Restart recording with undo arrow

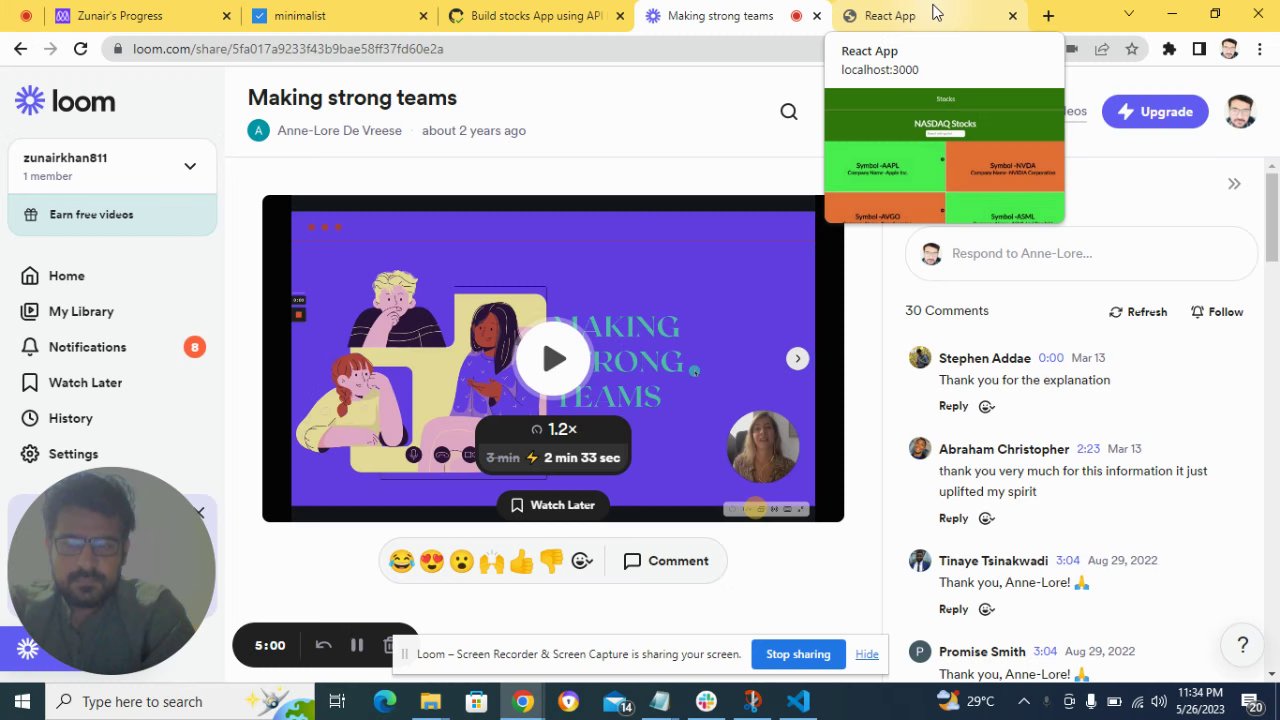click(x=323, y=645)
